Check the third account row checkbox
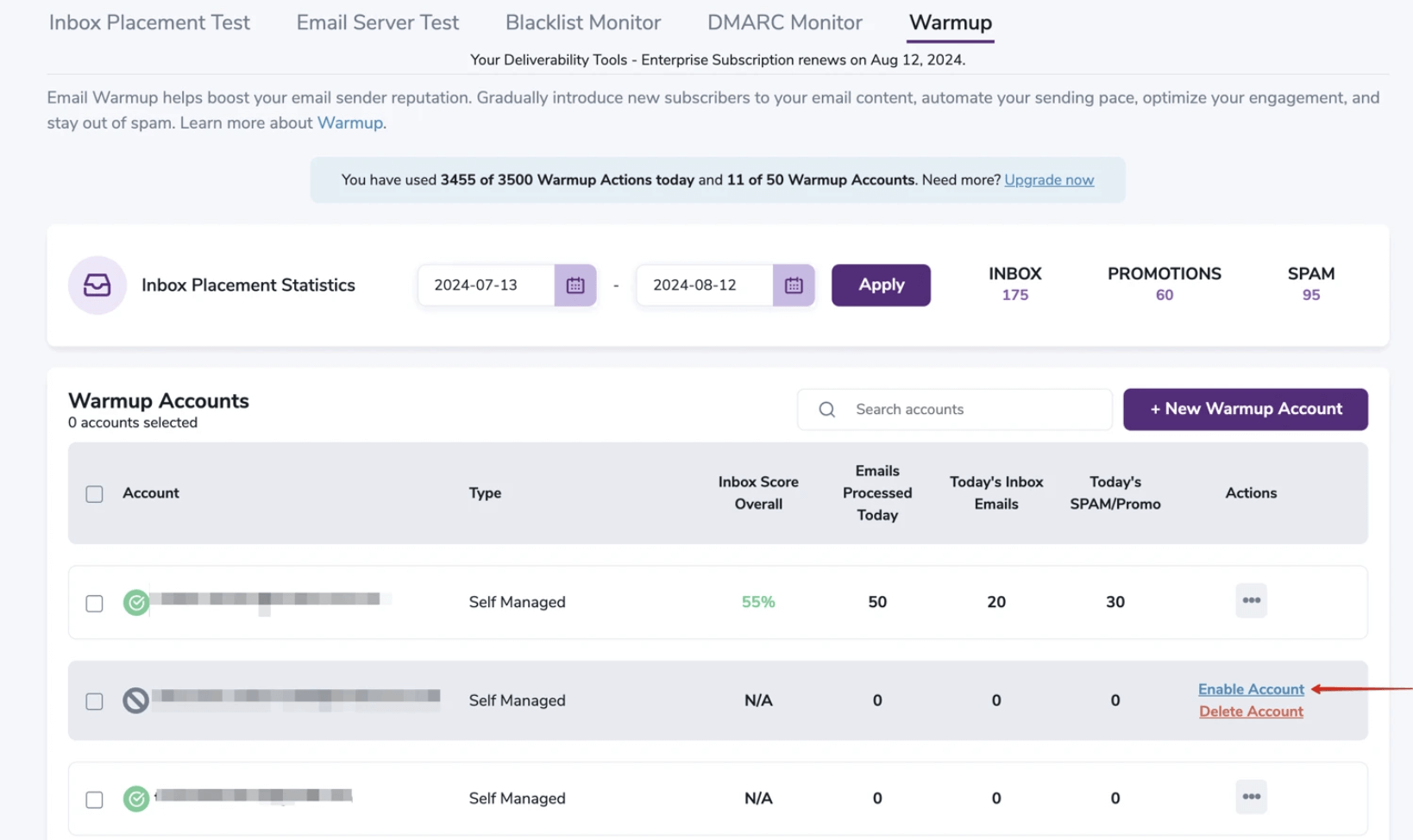 point(95,799)
